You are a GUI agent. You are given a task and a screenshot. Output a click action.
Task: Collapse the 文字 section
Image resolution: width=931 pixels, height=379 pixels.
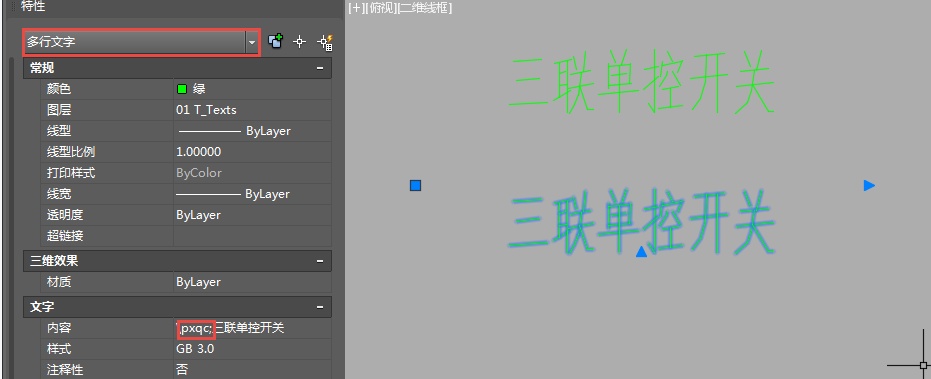[x=320, y=307]
